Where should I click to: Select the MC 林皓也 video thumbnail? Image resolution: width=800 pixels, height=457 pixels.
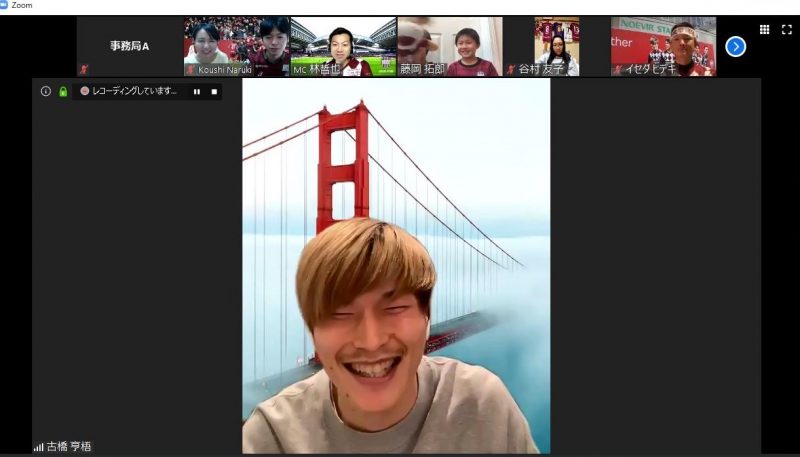pyautogui.click(x=343, y=46)
